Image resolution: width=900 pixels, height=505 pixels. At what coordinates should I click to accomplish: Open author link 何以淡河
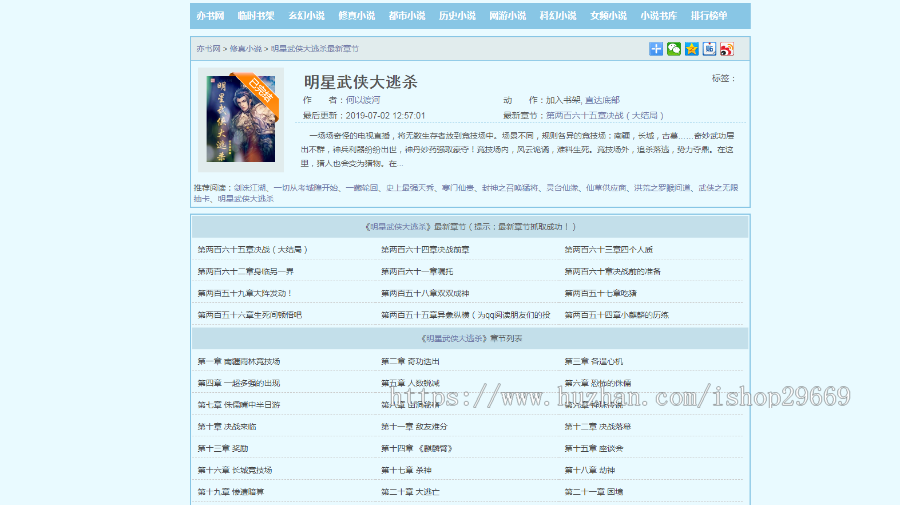(363, 100)
